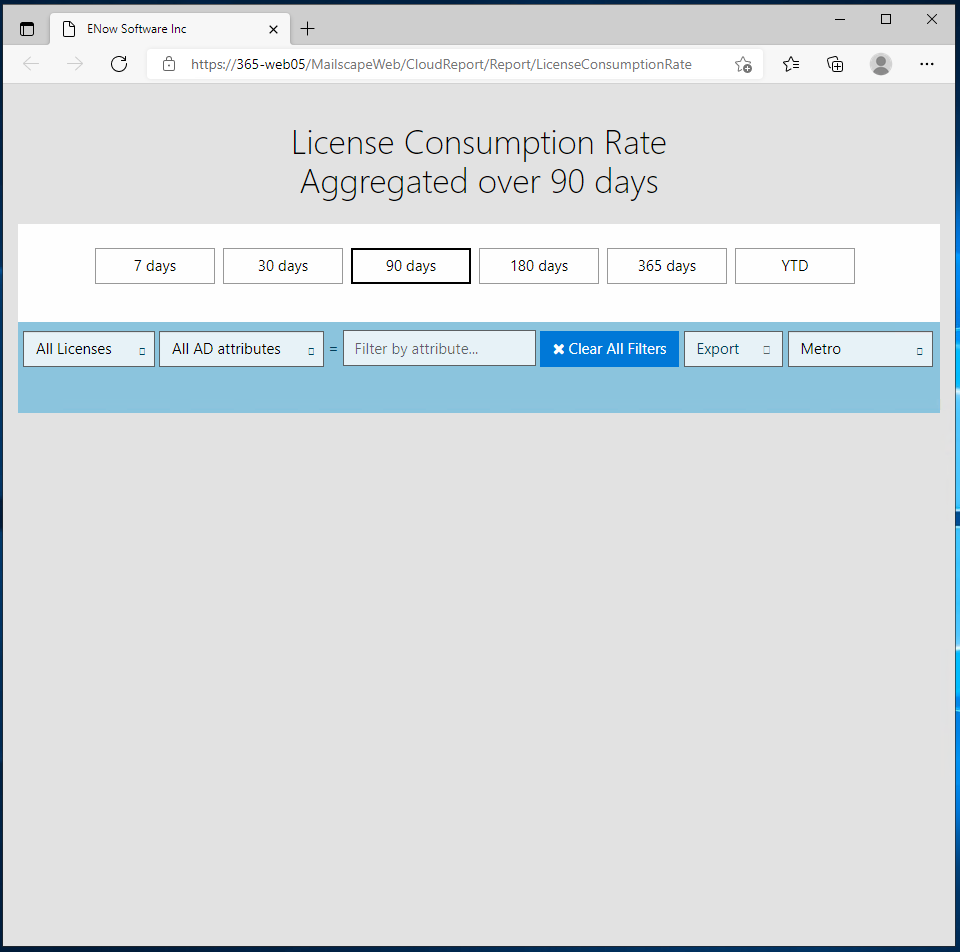The image size is (960, 952).
Task: Click the Filter by attribute input field
Action: pos(439,348)
